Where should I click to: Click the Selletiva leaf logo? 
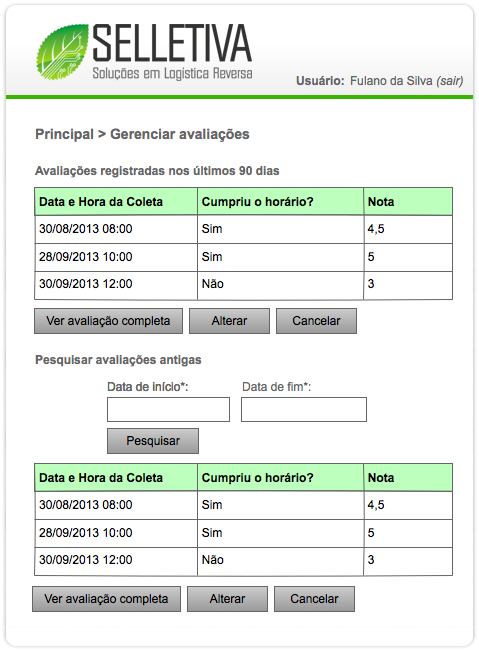pyautogui.click(x=63, y=52)
